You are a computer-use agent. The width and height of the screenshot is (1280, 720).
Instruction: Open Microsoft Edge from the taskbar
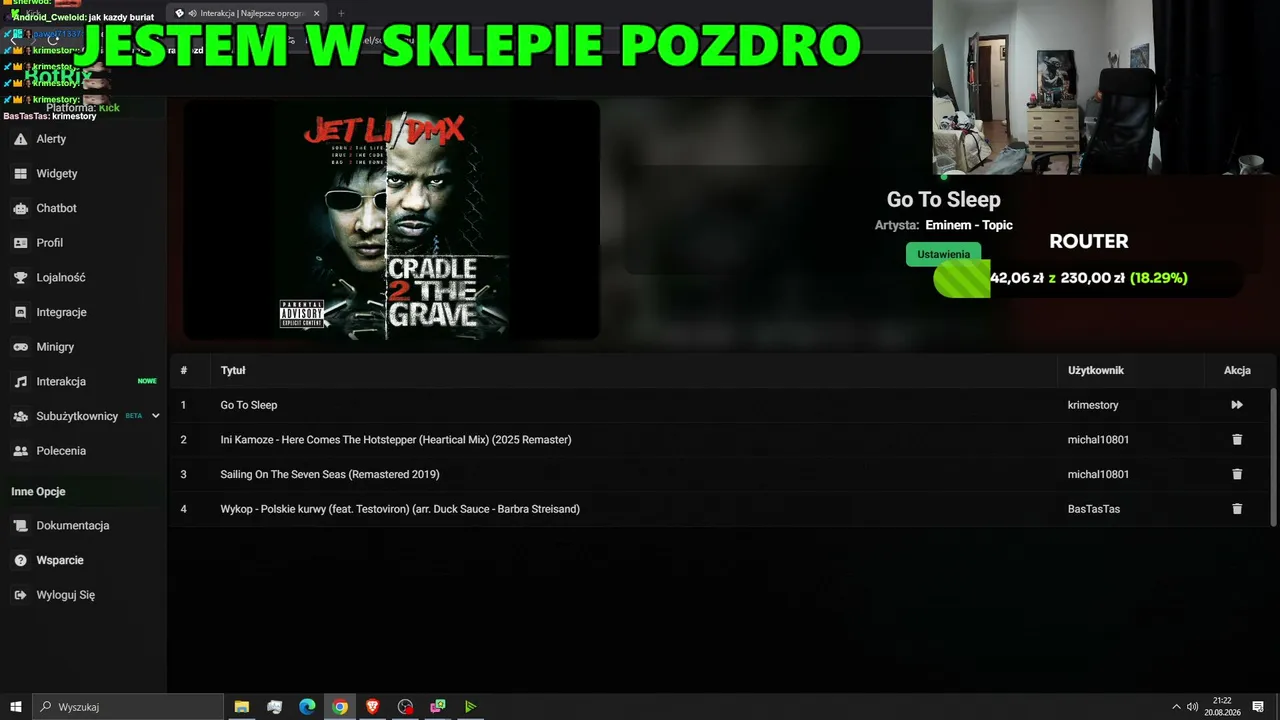click(307, 707)
